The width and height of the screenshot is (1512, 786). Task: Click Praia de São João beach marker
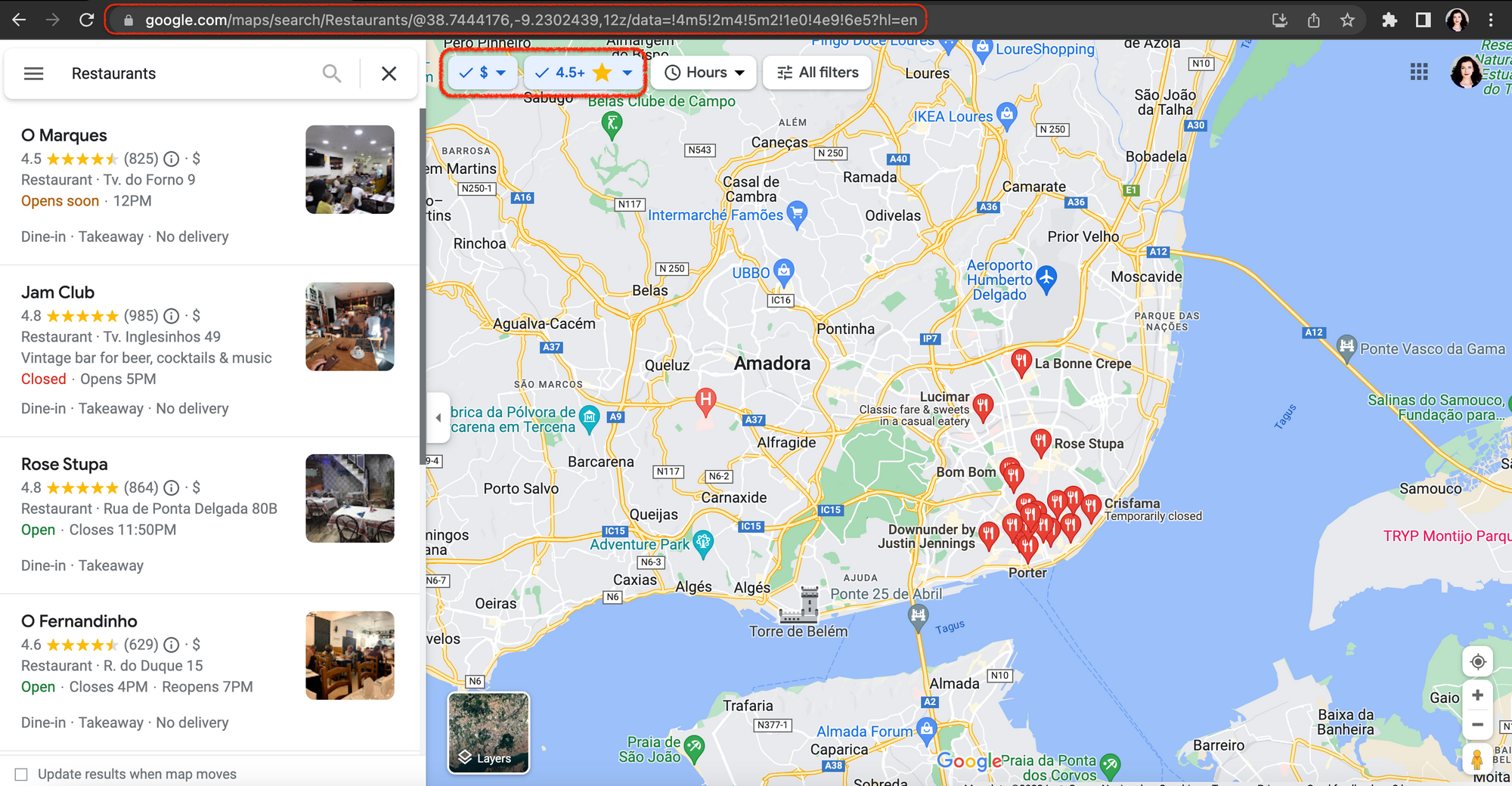click(694, 748)
